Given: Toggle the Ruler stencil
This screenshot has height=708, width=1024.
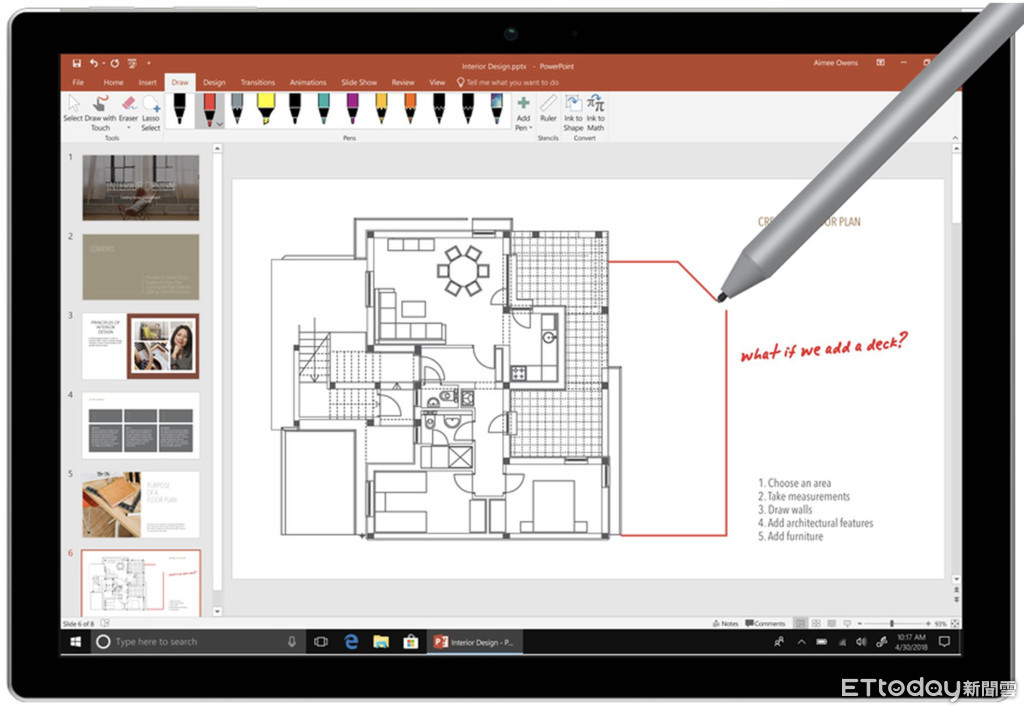Looking at the screenshot, I should pos(549,108).
